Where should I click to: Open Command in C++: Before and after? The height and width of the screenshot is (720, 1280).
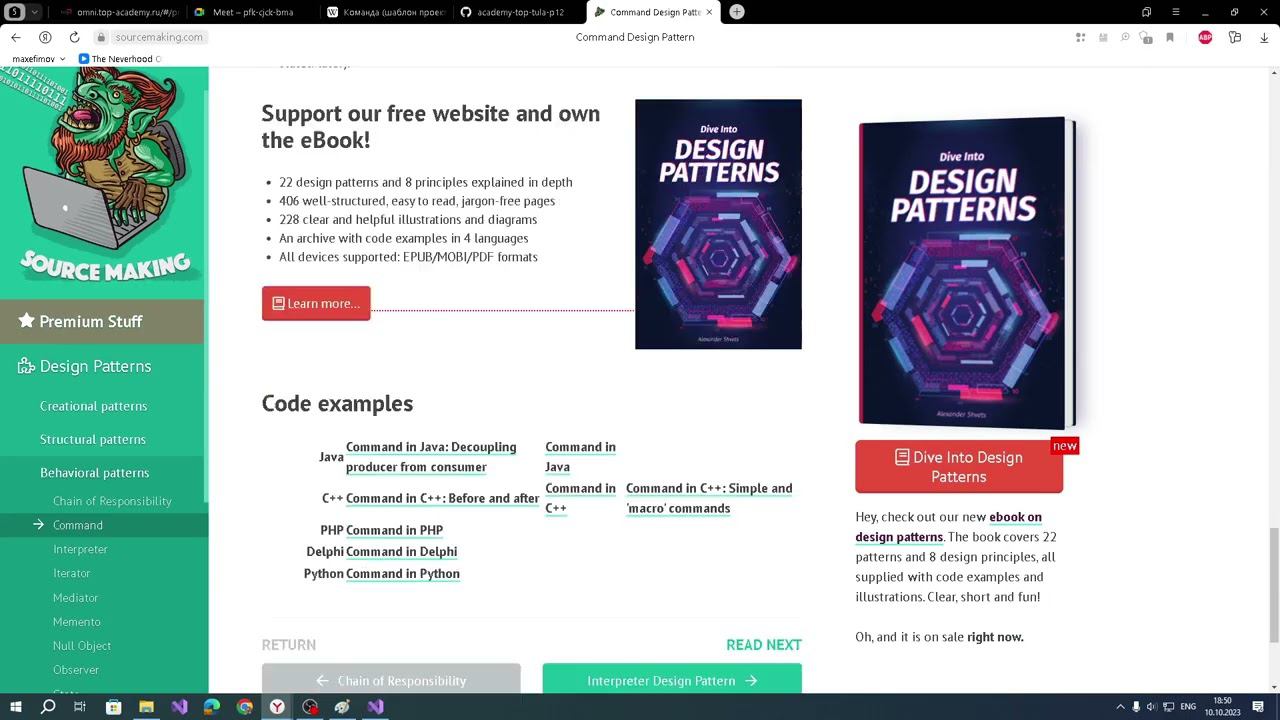tap(442, 498)
